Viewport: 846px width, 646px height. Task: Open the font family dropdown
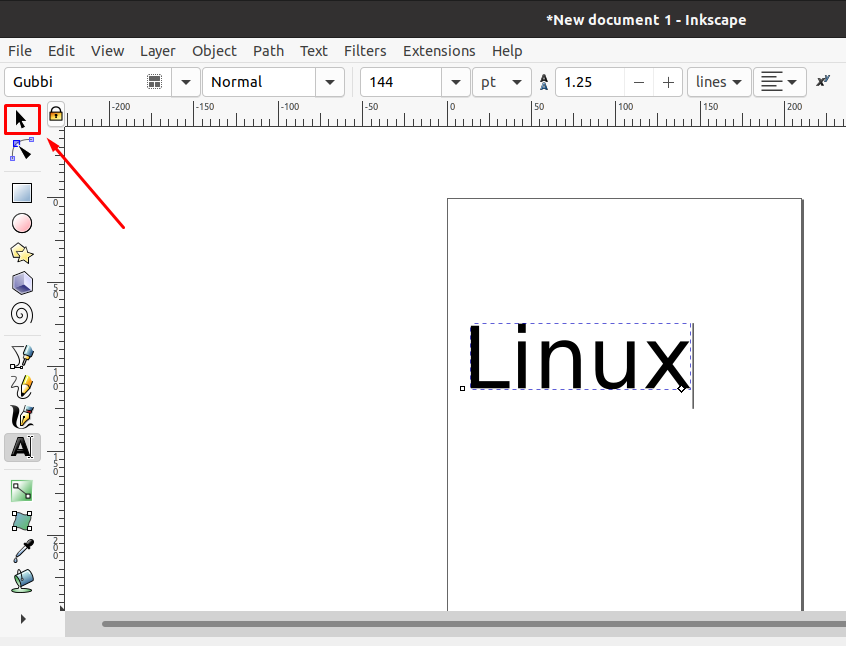click(185, 82)
